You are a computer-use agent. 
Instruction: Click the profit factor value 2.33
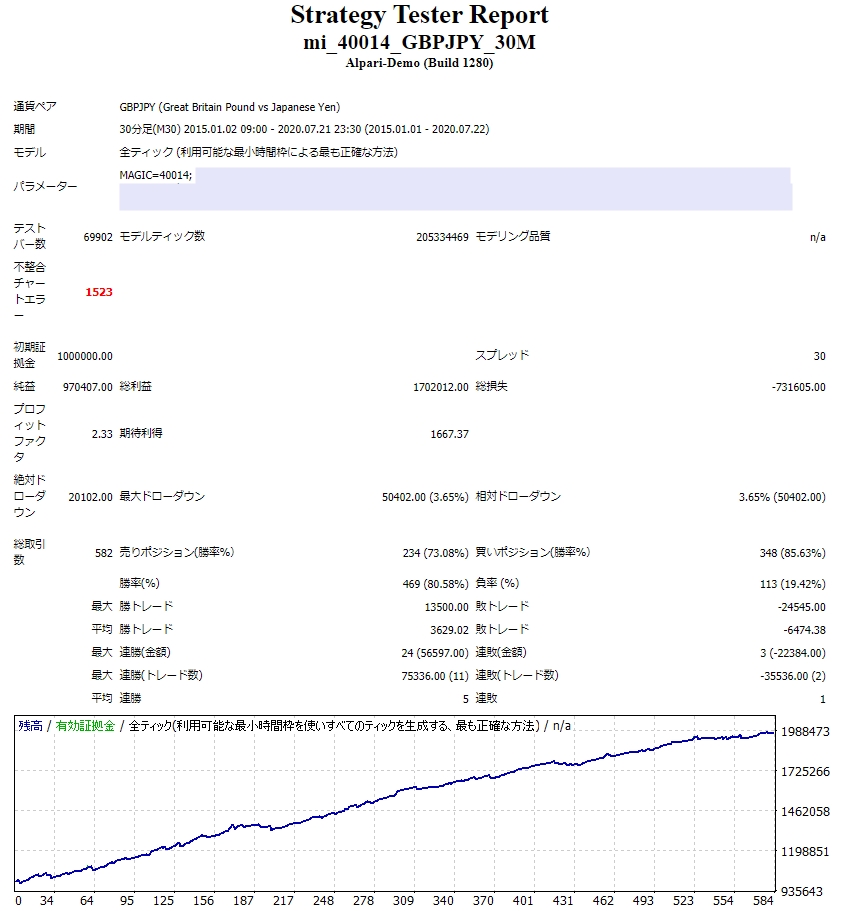pyautogui.click(x=102, y=434)
